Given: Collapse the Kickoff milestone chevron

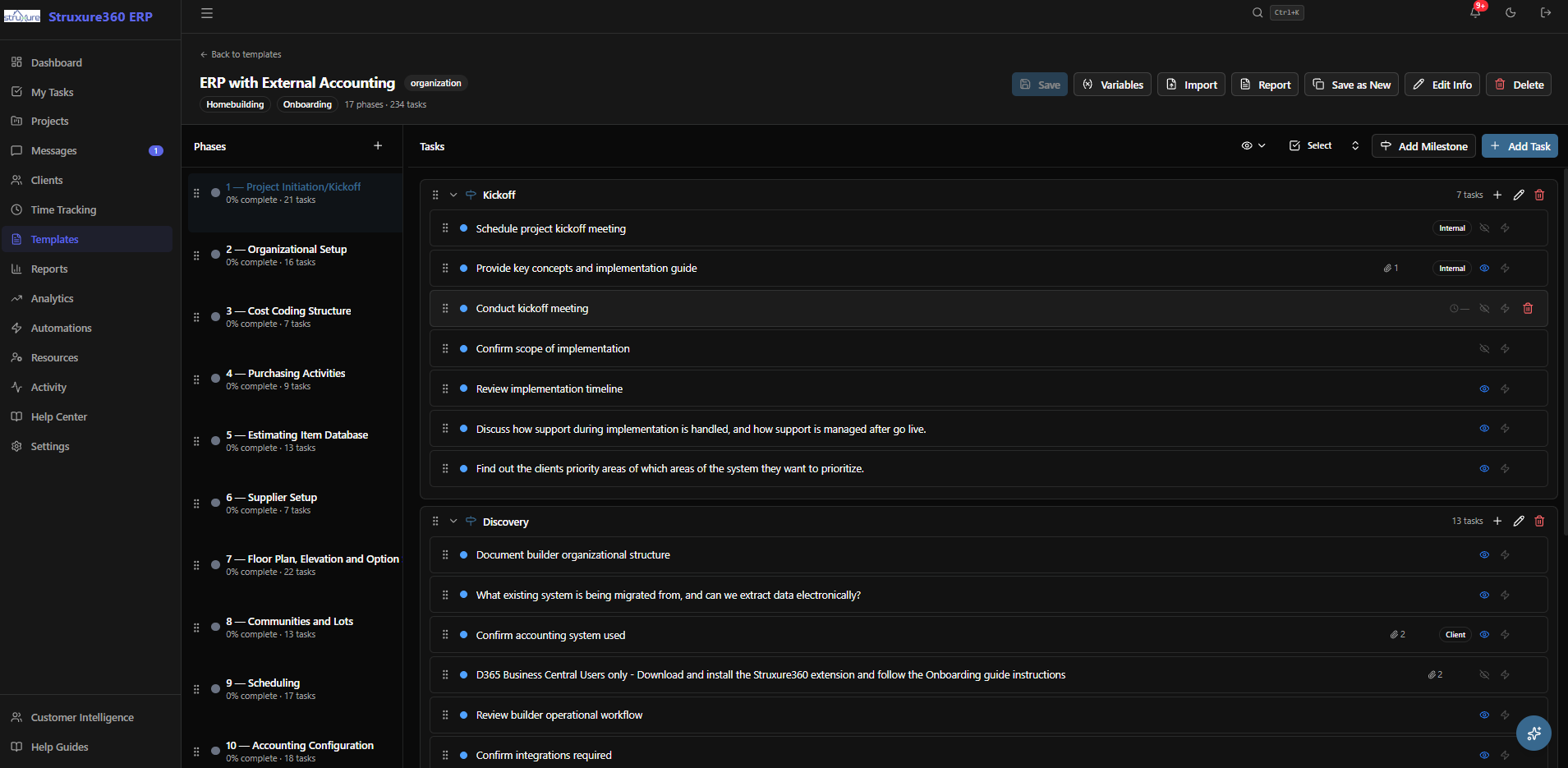Looking at the screenshot, I should click(x=453, y=195).
